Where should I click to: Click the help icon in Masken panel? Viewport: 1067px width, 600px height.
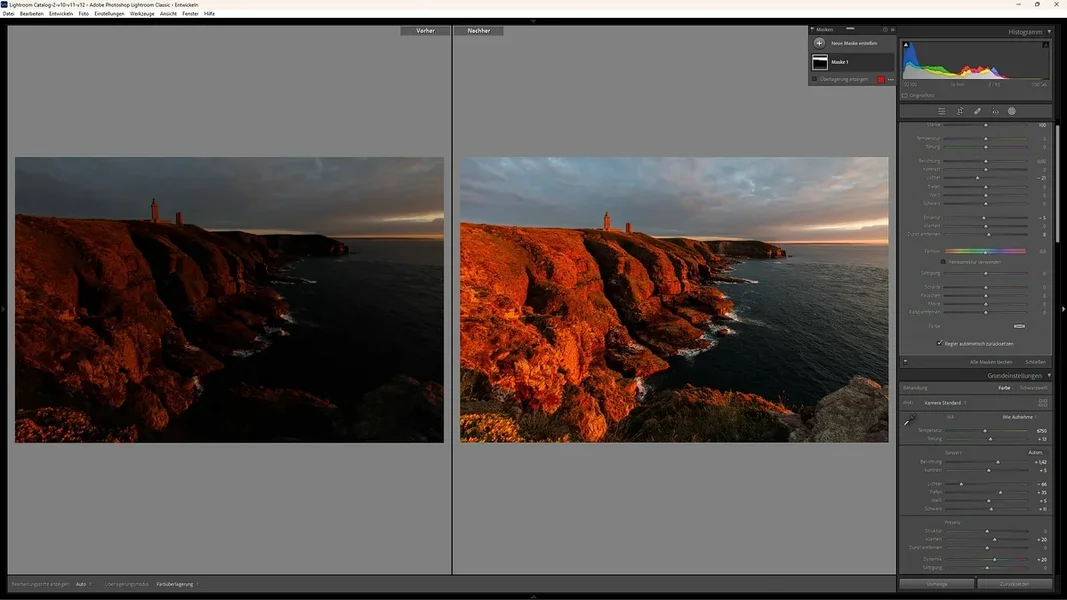click(885, 30)
